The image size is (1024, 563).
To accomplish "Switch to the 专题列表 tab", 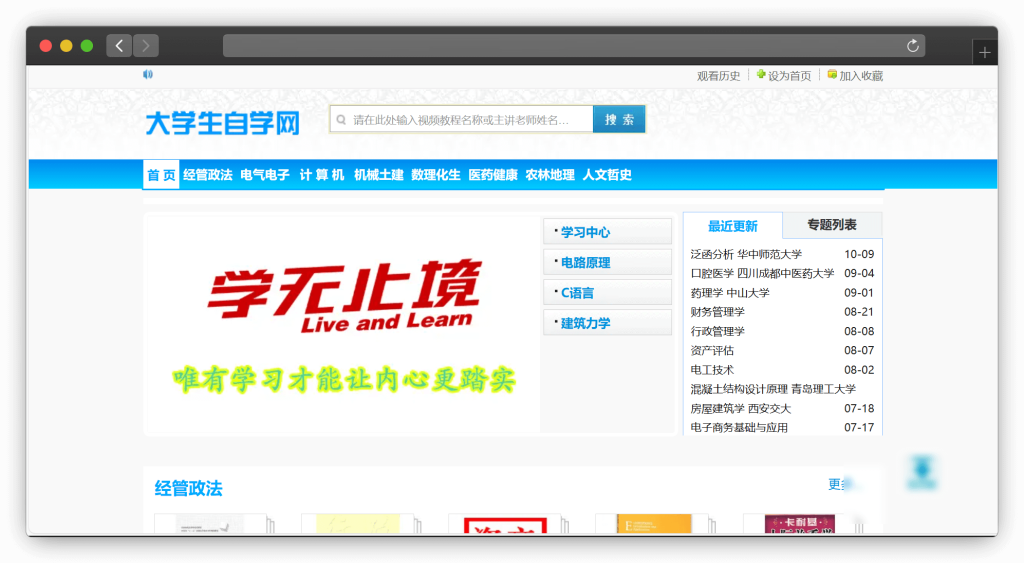I will click(x=831, y=225).
